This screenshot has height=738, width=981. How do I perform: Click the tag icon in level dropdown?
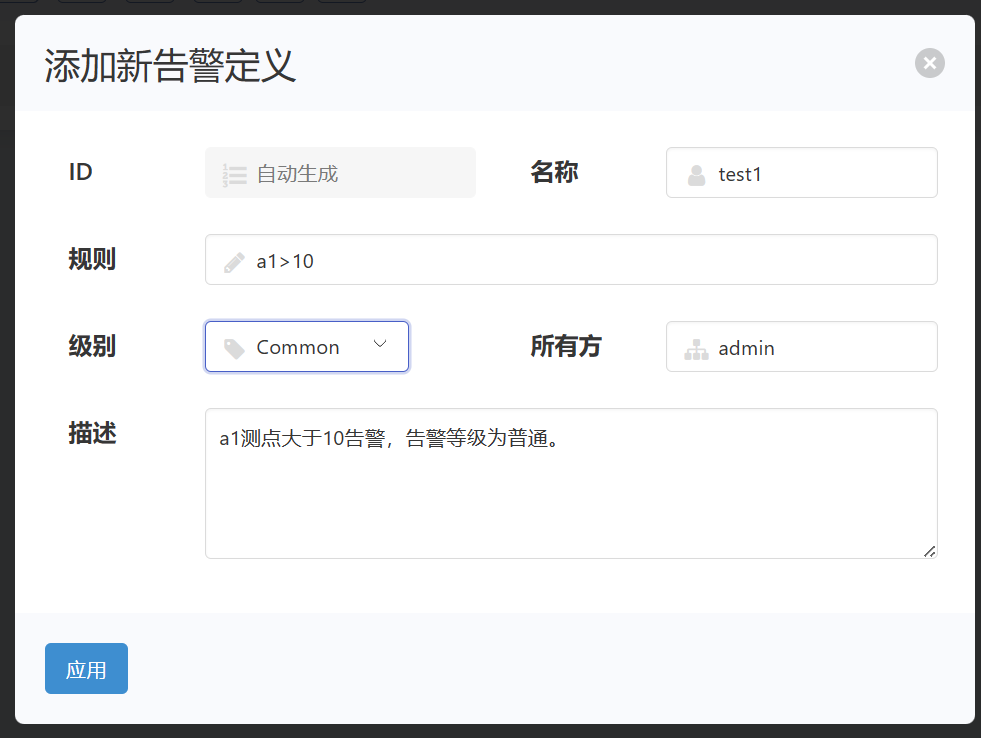pos(234,349)
